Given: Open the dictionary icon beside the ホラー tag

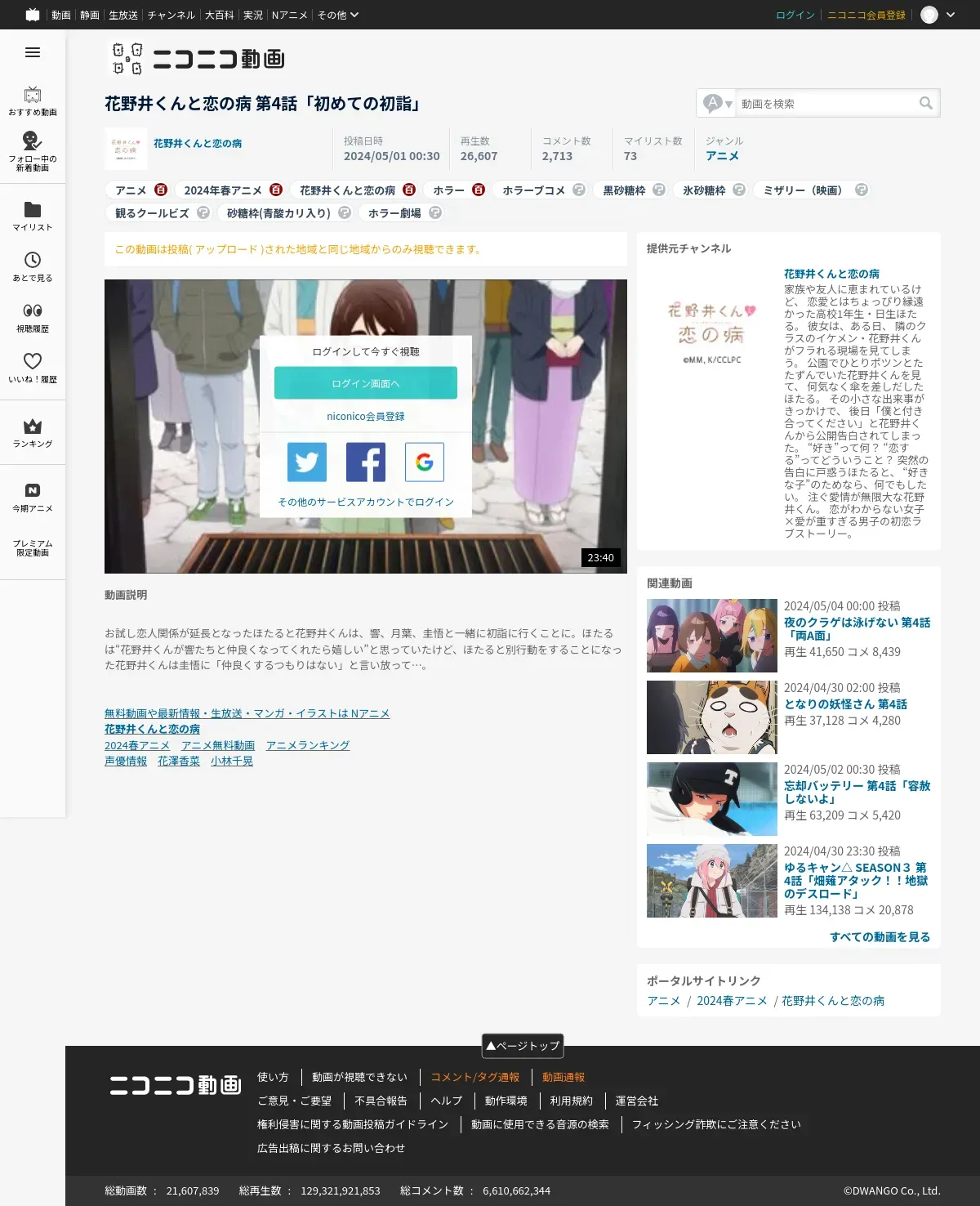Looking at the screenshot, I should 479,190.
